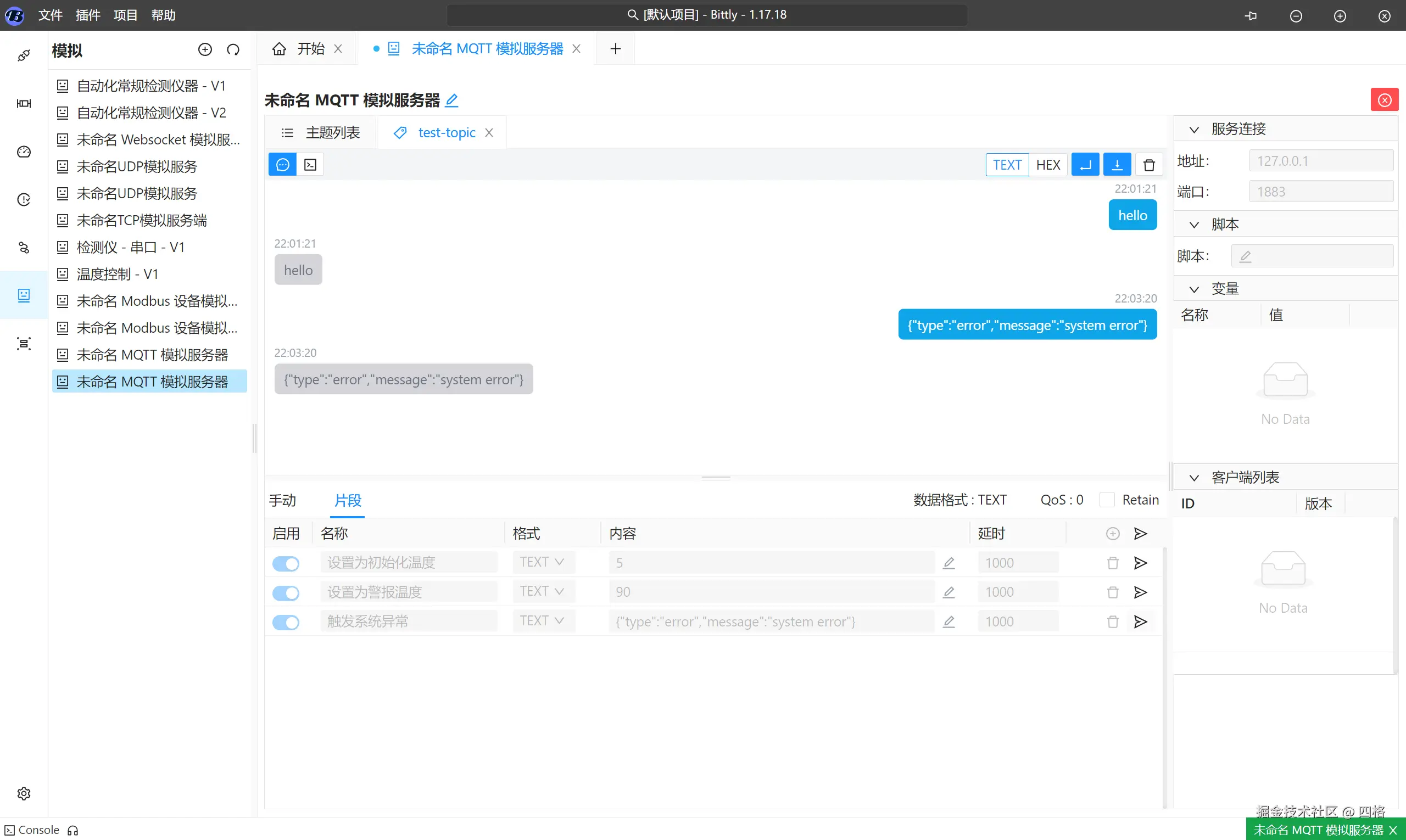Collapse the 服务连接 section
This screenshot has width=1406, height=840.
1194,130
